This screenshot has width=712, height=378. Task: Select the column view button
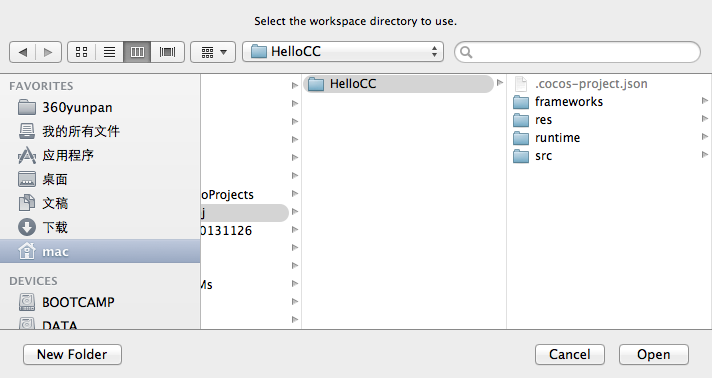coord(137,52)
